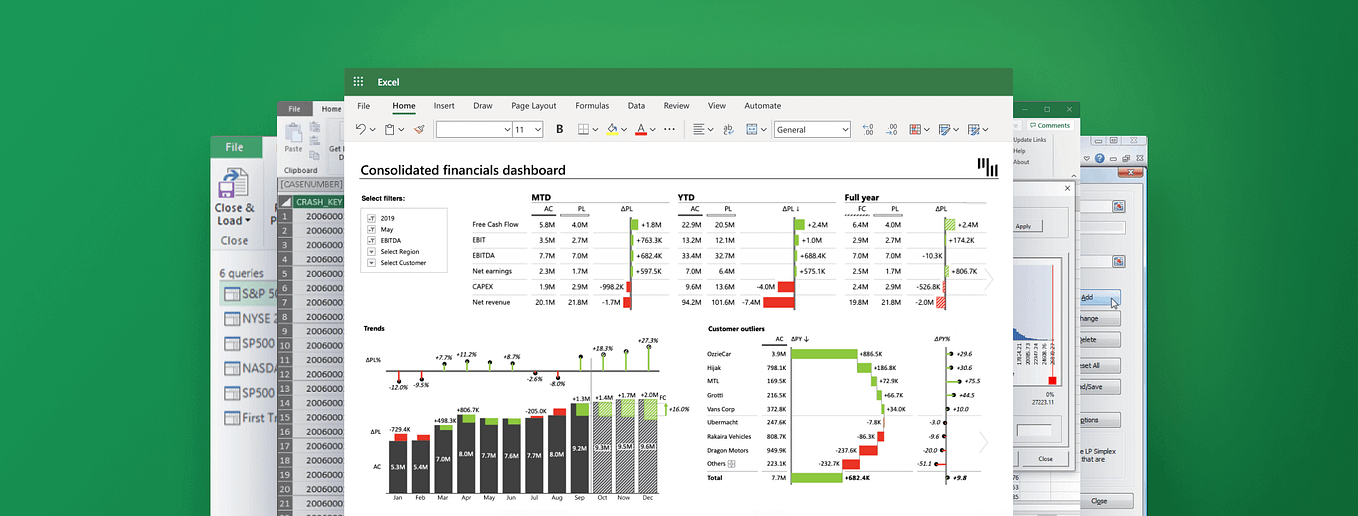Open the Review tab
Image resolution: width=1358 pixels, height=516 pixels.
click(x=677, y=105)
